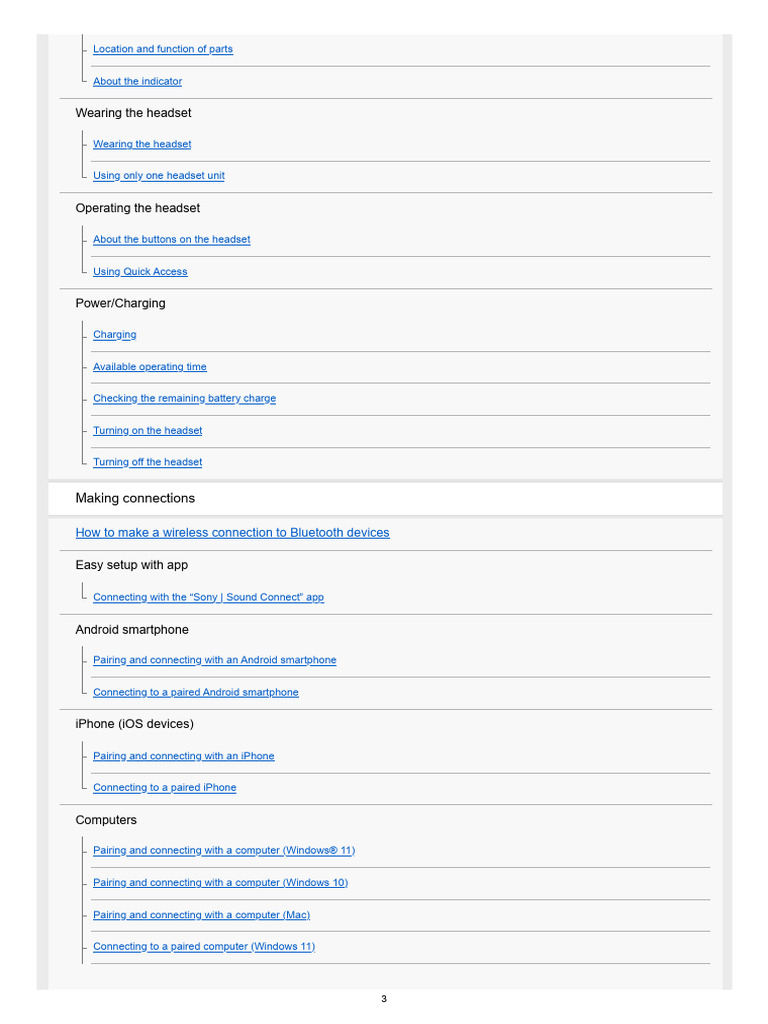Click 'Connecting to a paired iPhone' link
The width and height of the screenshot is (768, 1024).
164,787
